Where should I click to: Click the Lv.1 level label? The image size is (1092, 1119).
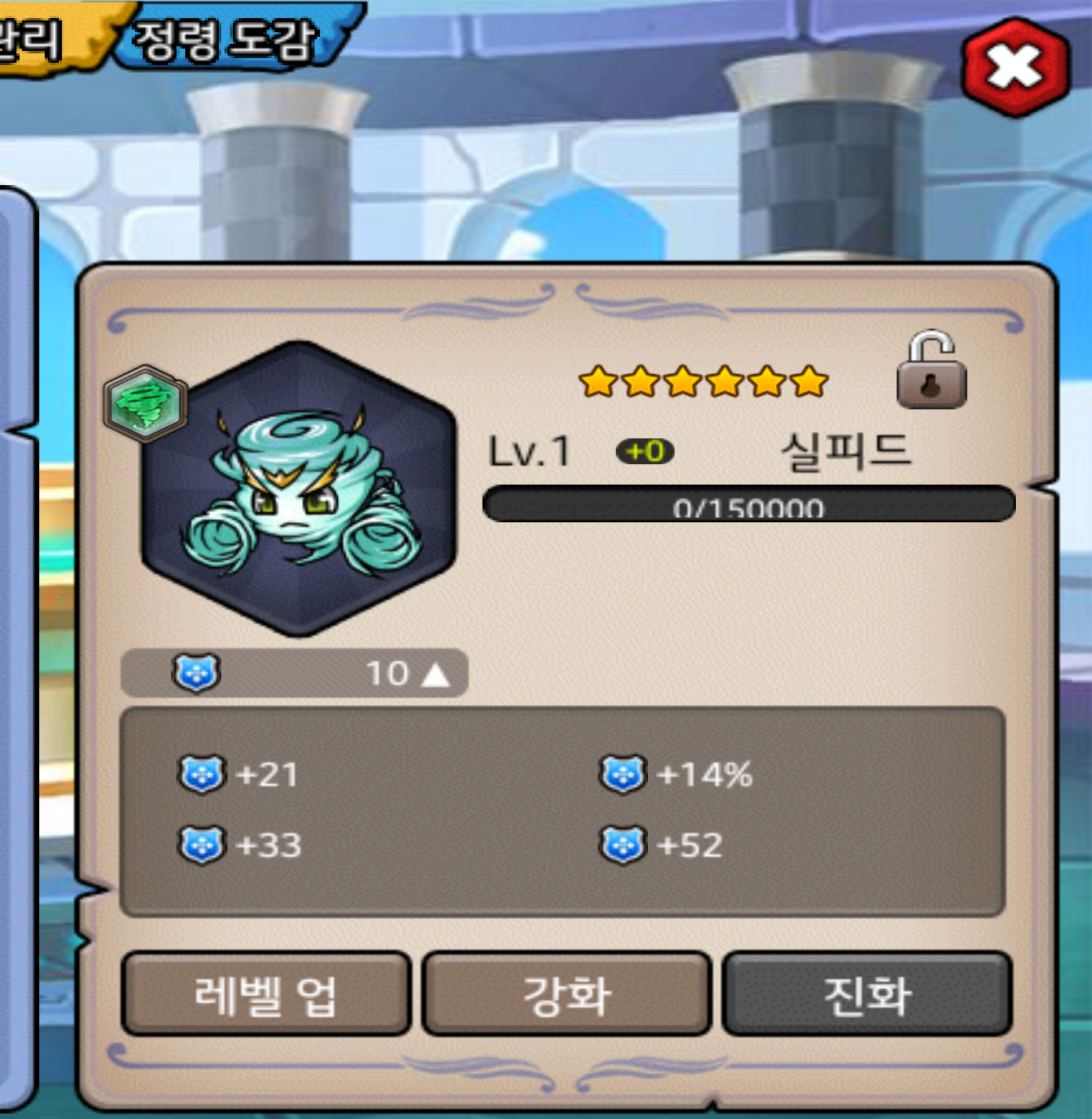(x=530, y=452)
